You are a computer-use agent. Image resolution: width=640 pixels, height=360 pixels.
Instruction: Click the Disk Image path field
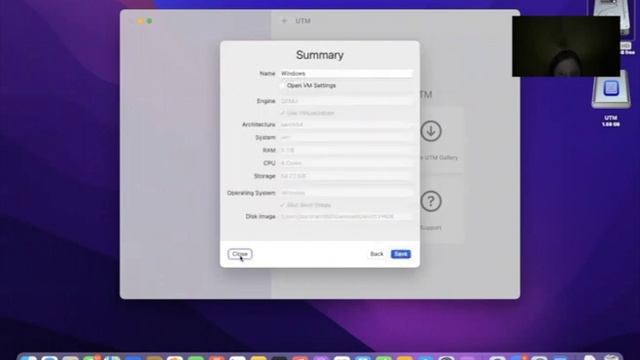pyautogui.click(x=346, y=216)
